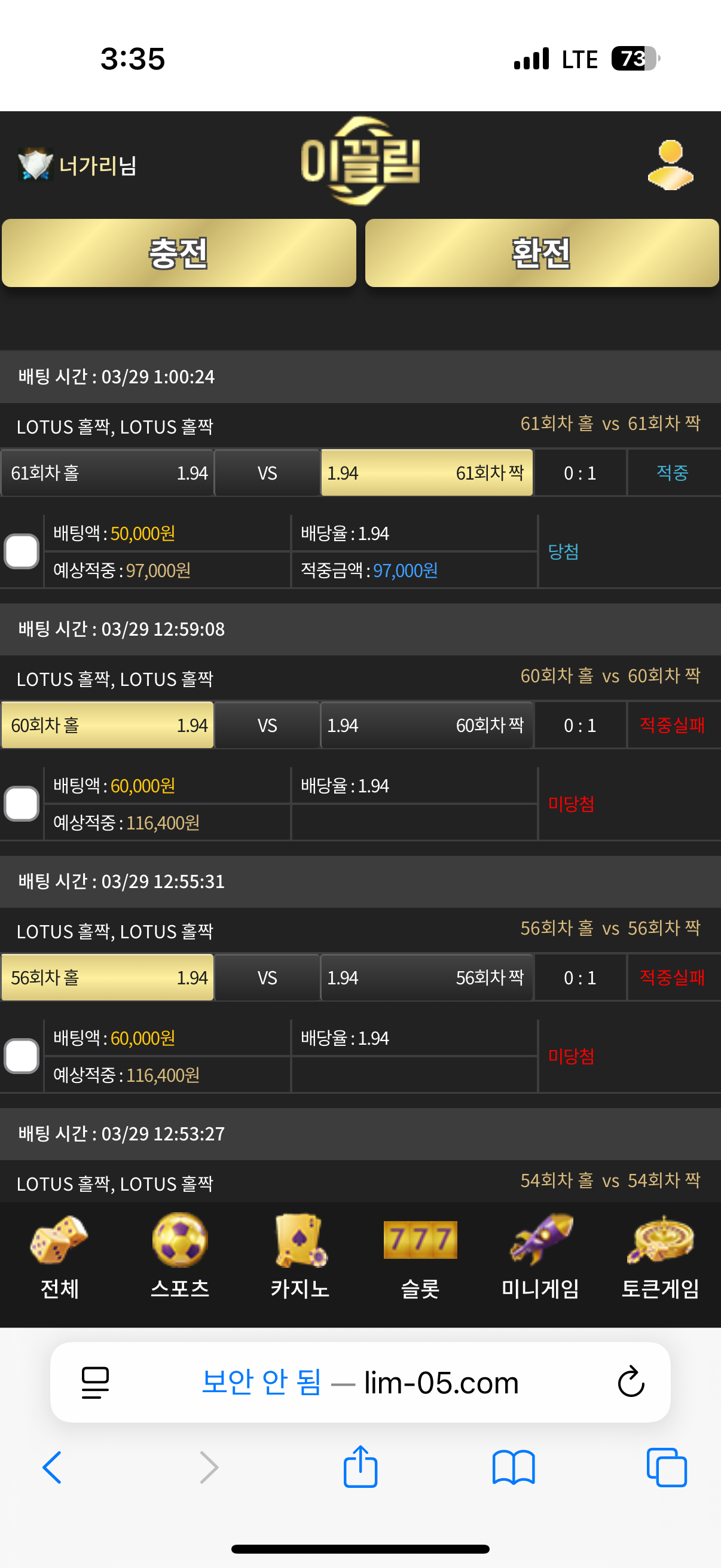Go back with Safari back arrow
Image resolution: width=721 pixels, height=1568 pixels.
pyautogui.click(x=53, y=1467)
